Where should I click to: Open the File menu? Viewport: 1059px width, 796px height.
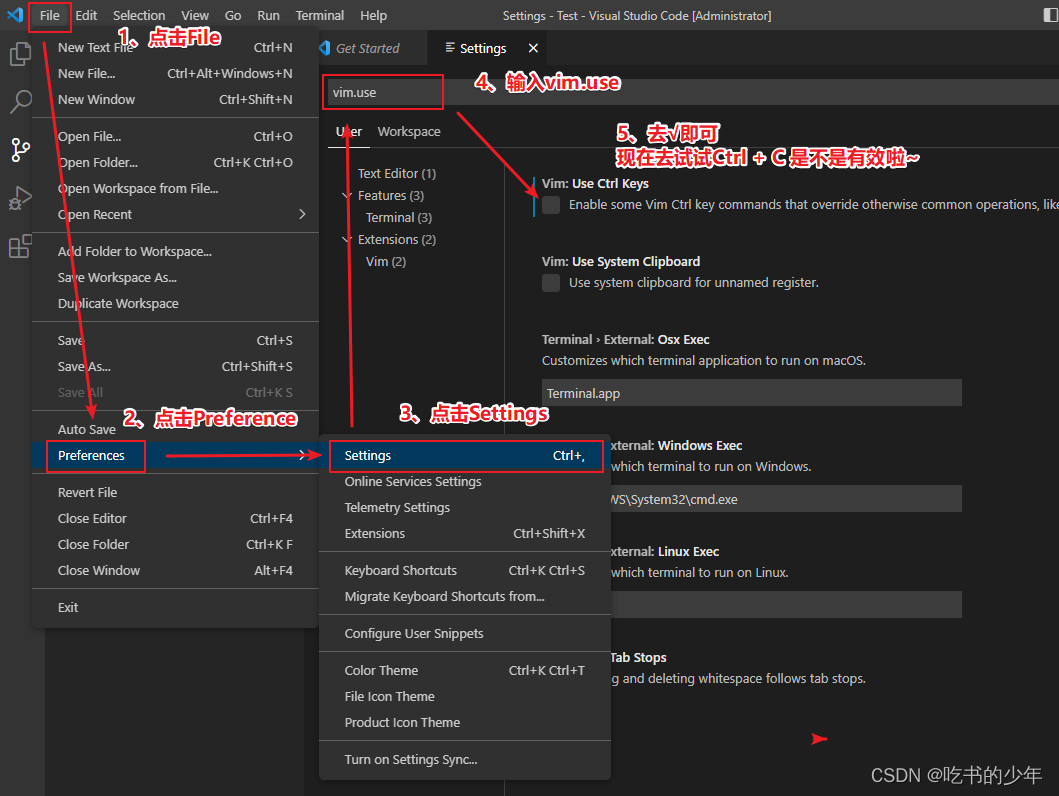tap(49, 15)
